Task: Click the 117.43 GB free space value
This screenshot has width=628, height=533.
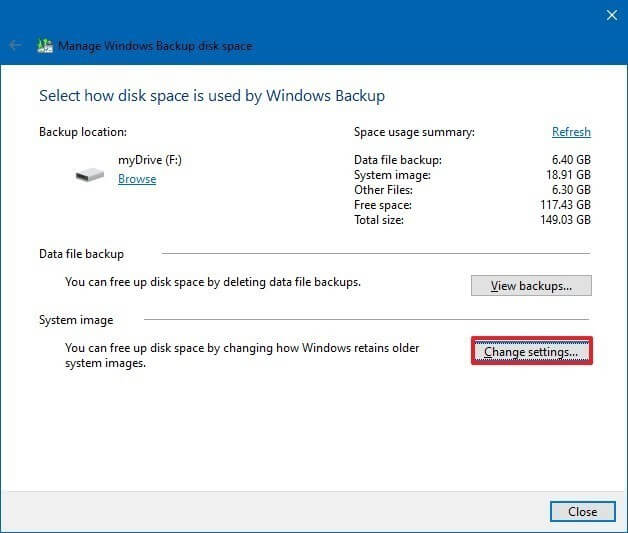Action: tap(566, 205)
